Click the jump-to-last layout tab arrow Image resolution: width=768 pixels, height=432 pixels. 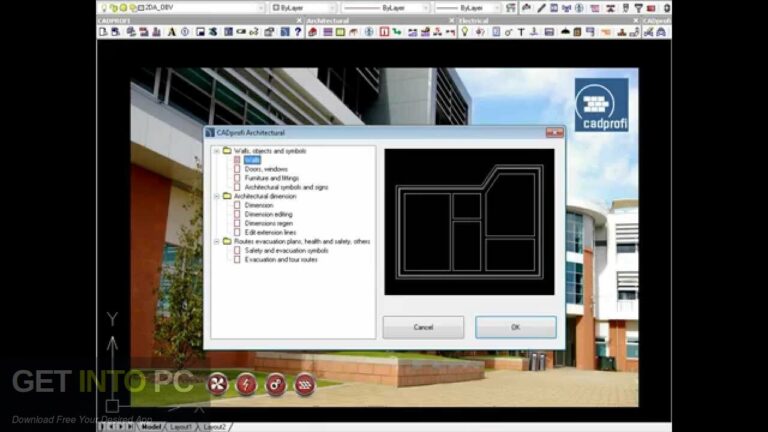pos(130,427)
